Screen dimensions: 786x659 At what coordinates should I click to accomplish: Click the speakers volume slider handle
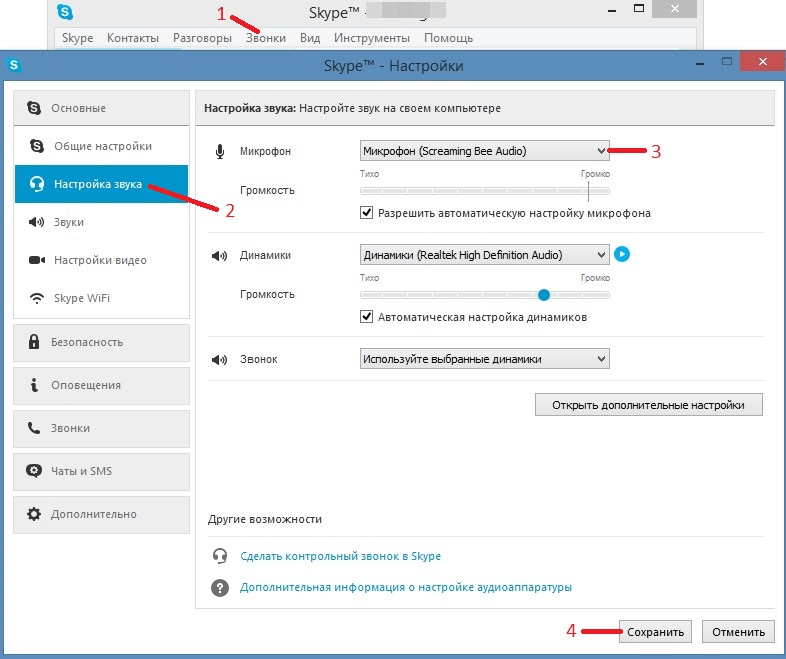[544, 295]
